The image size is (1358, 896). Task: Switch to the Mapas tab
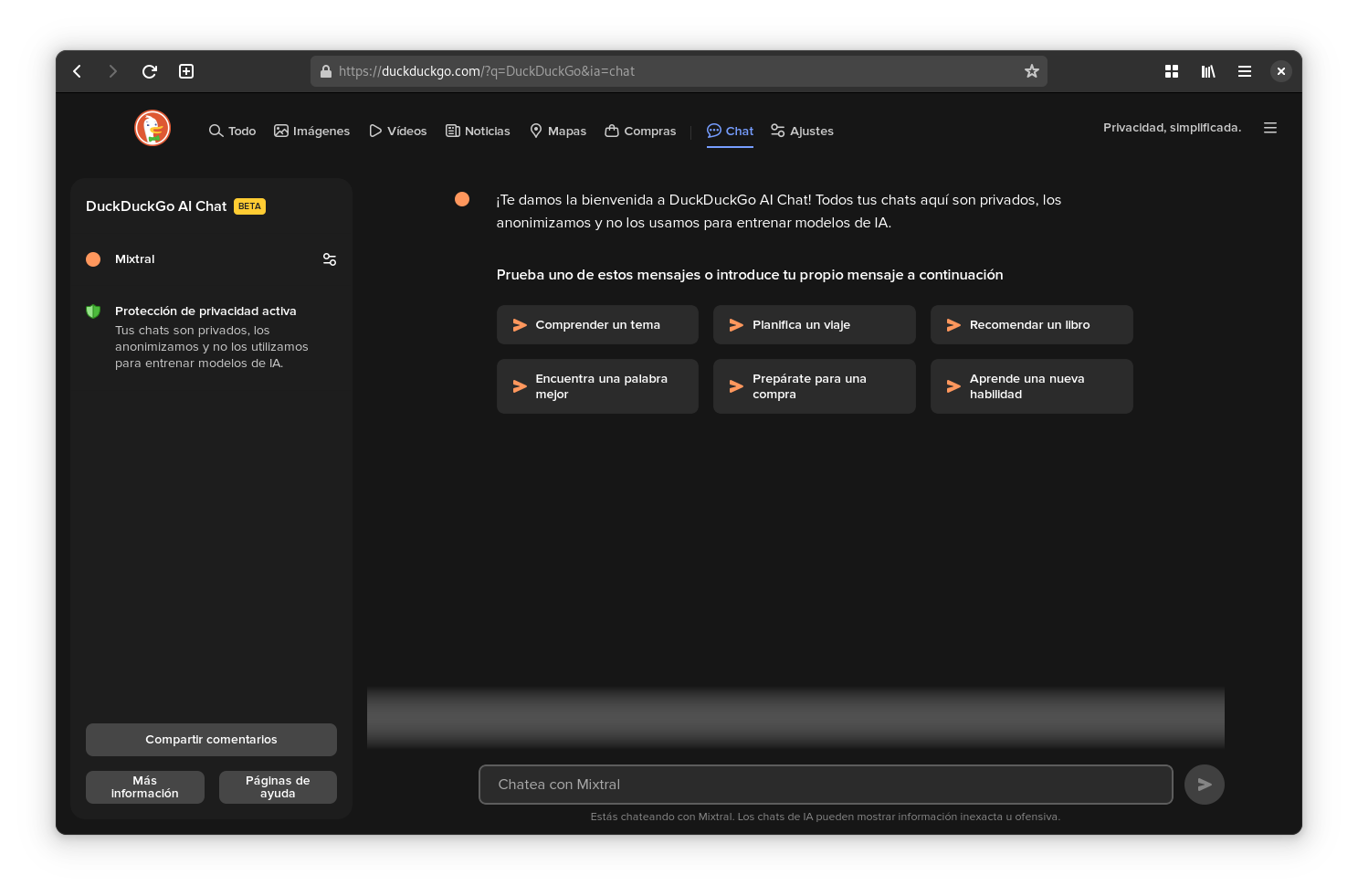click(x=558, y=132)
